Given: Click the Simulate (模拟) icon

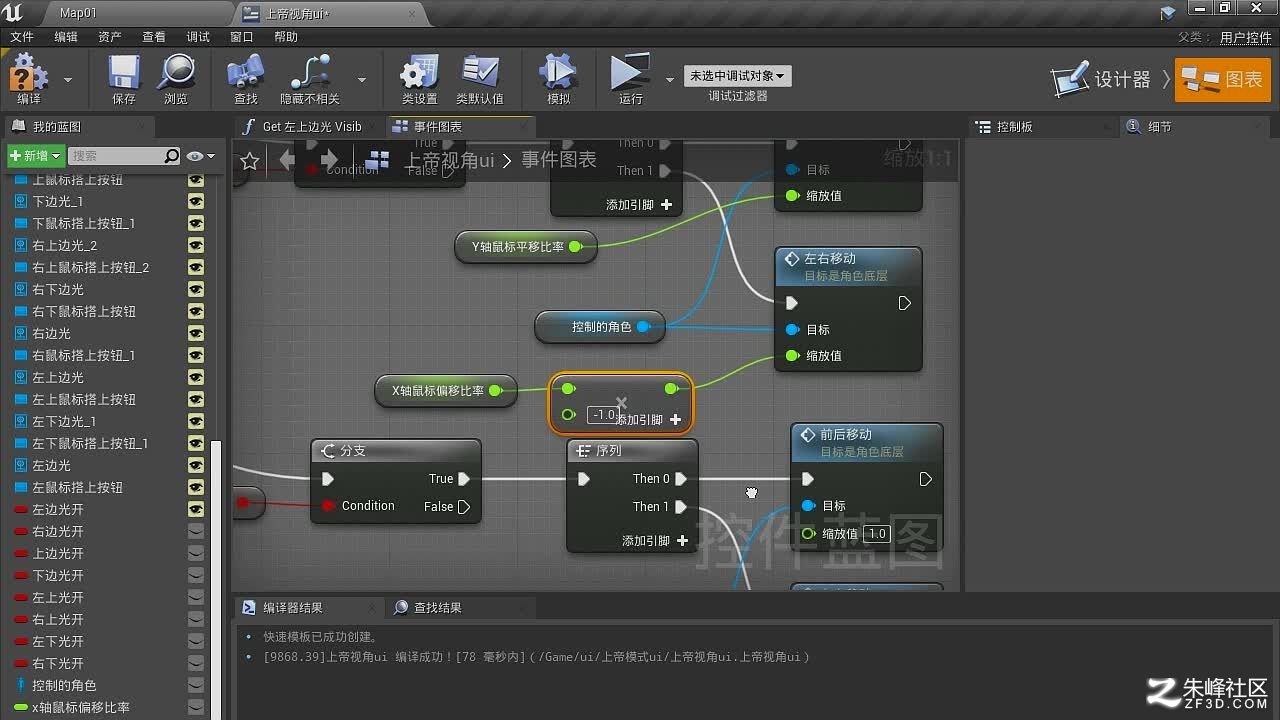Looking at the screenshot, I should pyautogui.click(x=558, y=73).
